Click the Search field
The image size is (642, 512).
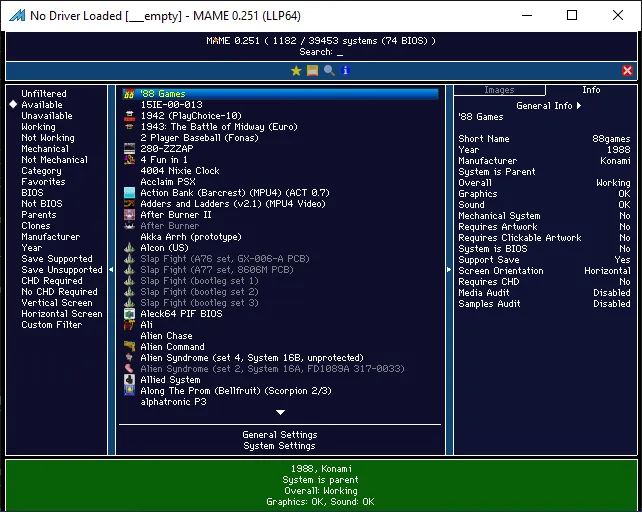321,52
